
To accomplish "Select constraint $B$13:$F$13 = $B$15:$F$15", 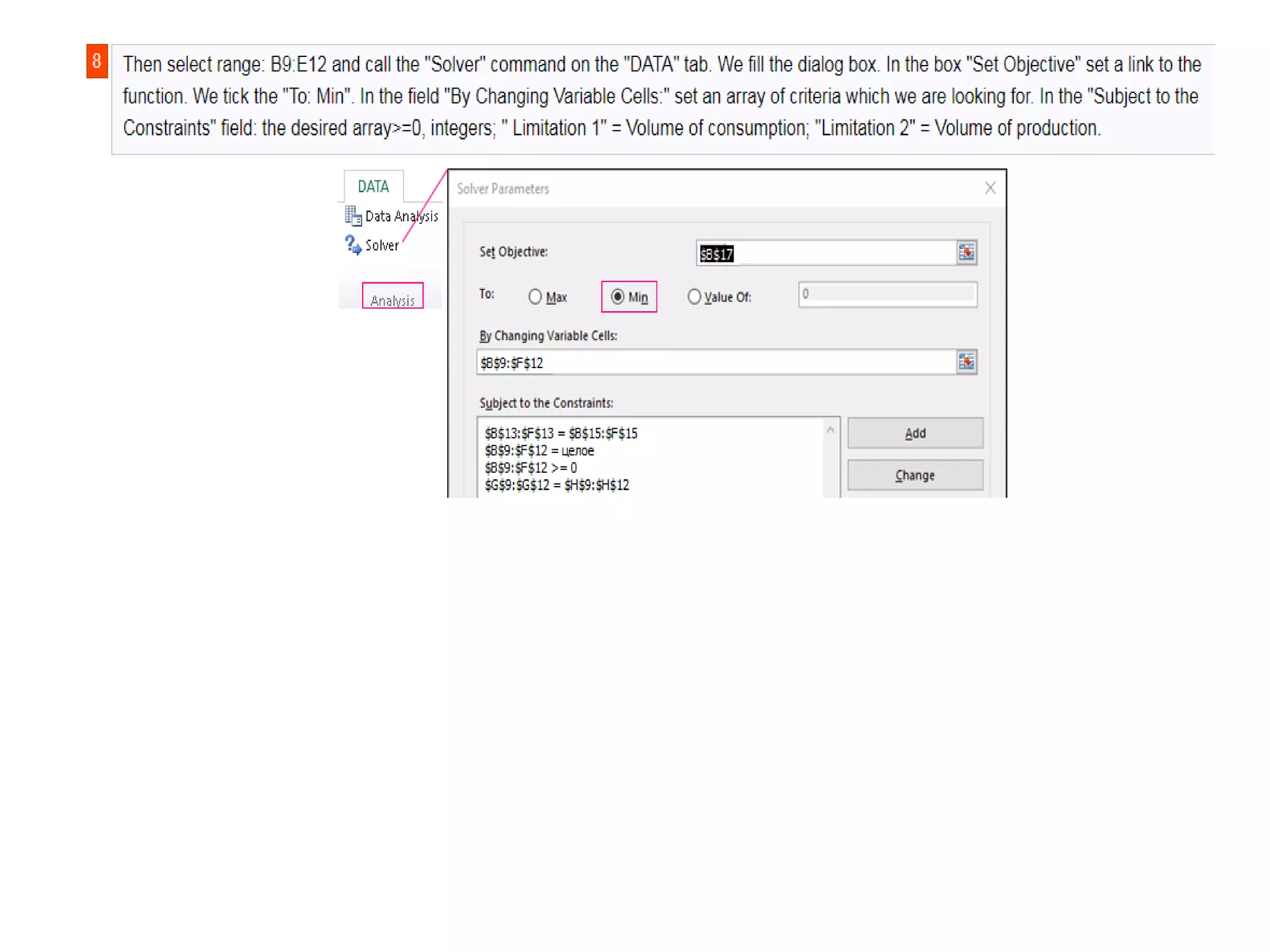I will tap(561, 433).
